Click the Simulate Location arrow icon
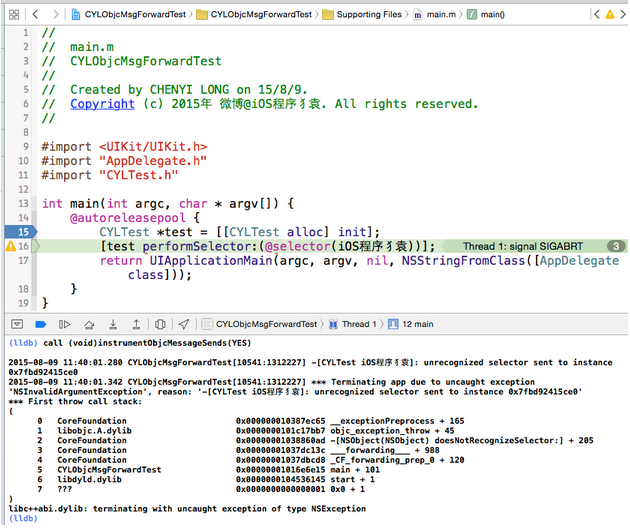The height and width of the screenshot is (528, 630). (x=183, y=324)
